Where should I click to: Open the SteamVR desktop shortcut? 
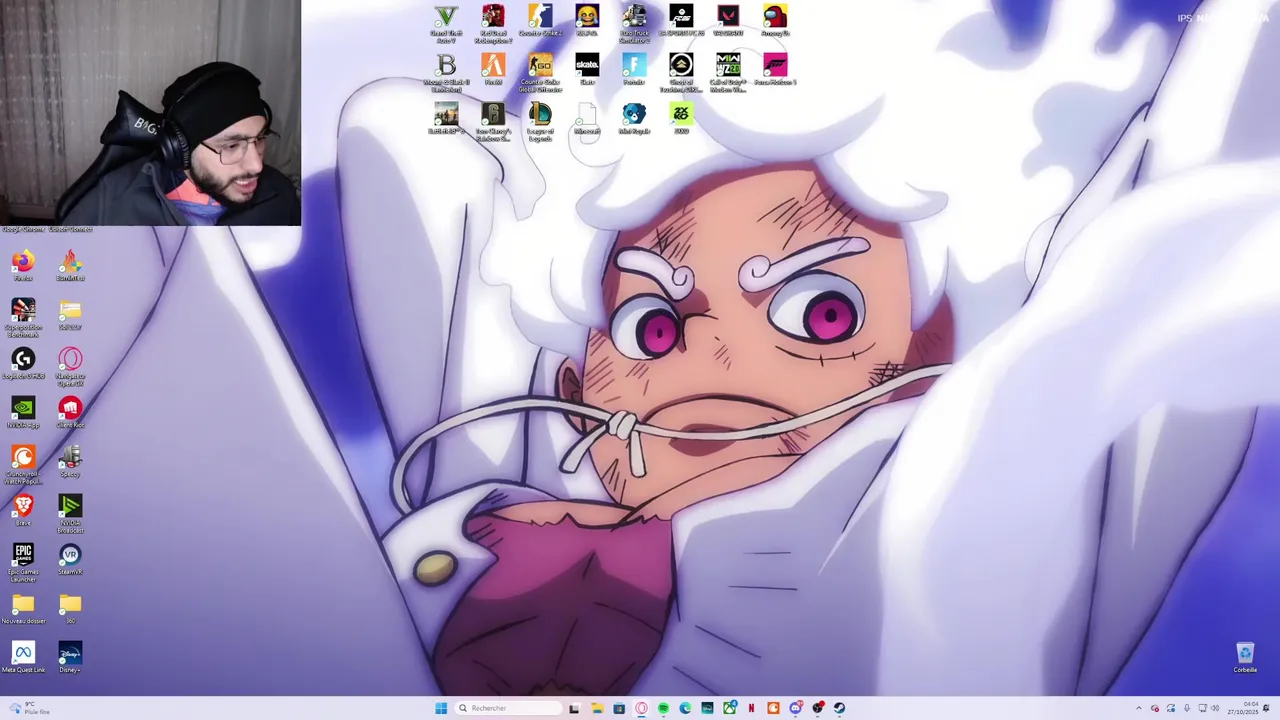[70, 560]
